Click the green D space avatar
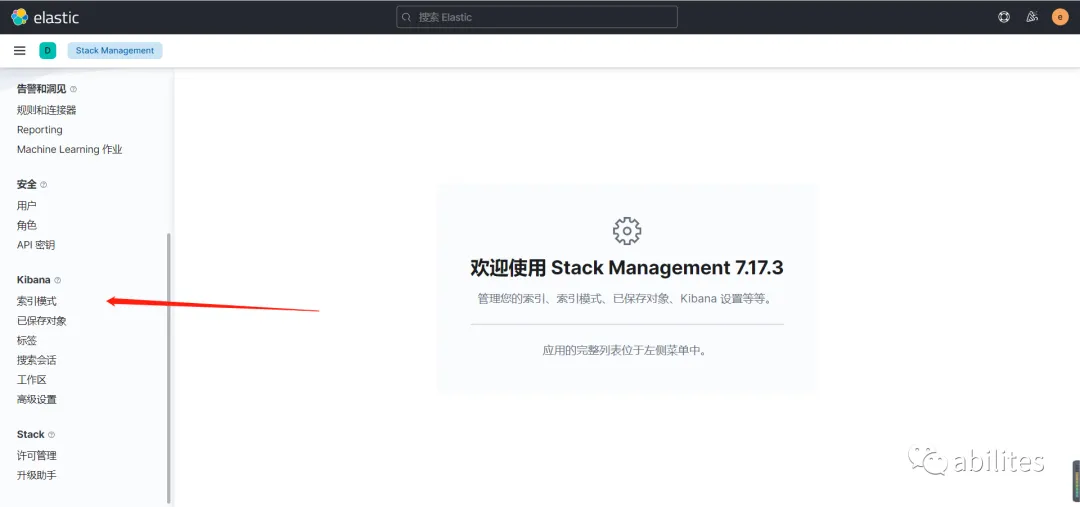Viewport: 1080px width, 507px height. [48, 50]
